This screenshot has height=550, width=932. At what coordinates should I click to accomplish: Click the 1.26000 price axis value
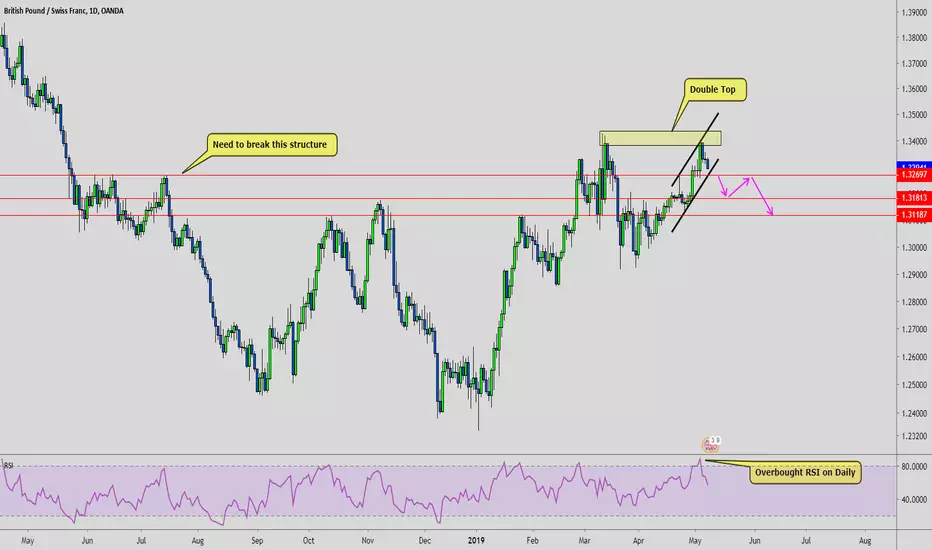click(x=914, y=357)
